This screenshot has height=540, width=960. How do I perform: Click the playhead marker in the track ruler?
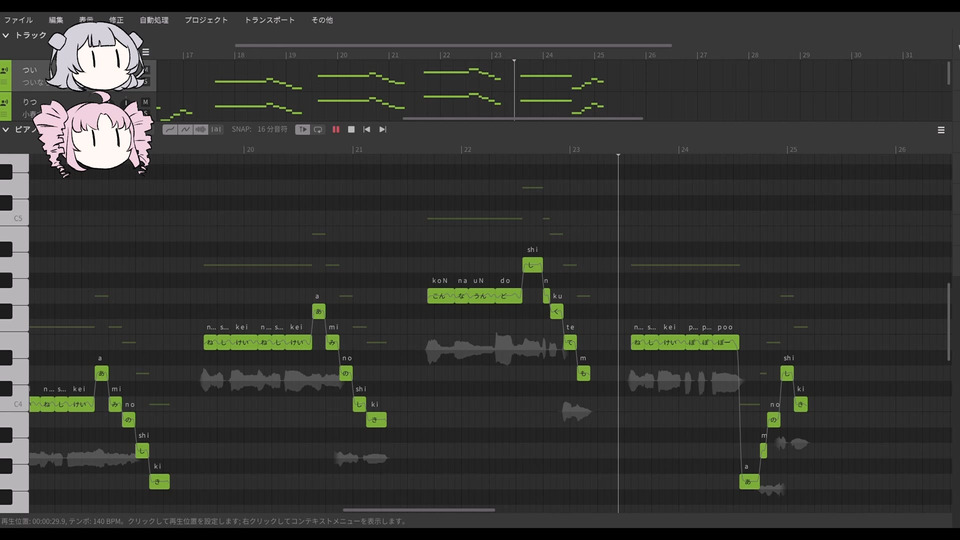514,60
